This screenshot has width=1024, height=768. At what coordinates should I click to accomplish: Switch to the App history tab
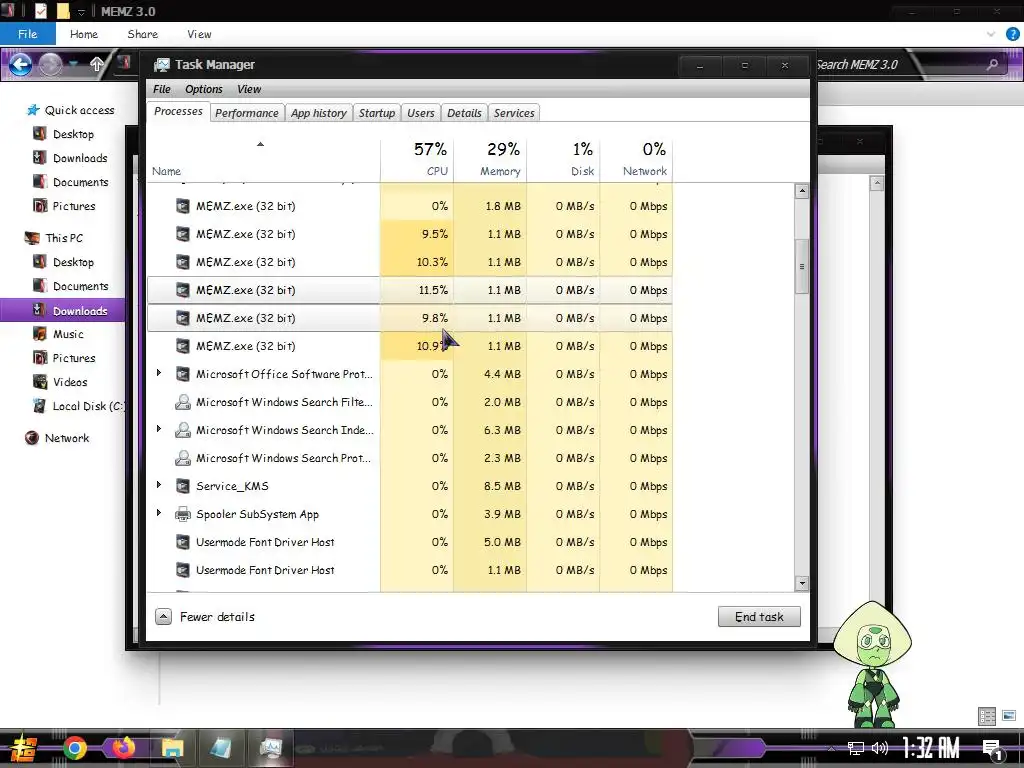[319, 113]
